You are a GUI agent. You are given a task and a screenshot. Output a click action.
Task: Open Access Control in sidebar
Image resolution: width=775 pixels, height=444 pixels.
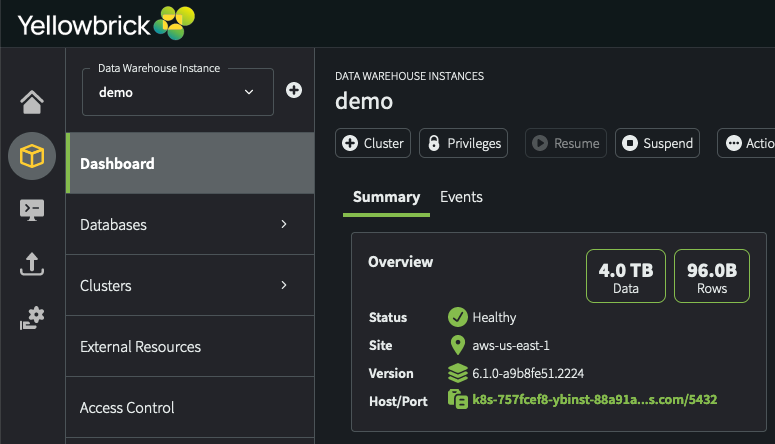click(x=127, y=407)
